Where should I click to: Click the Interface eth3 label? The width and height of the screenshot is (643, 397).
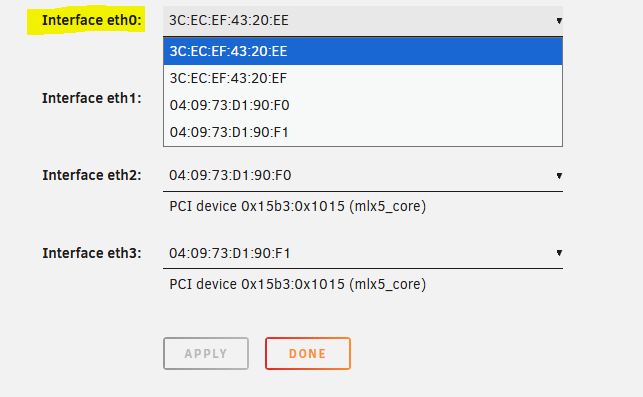[x=91, y=253]
